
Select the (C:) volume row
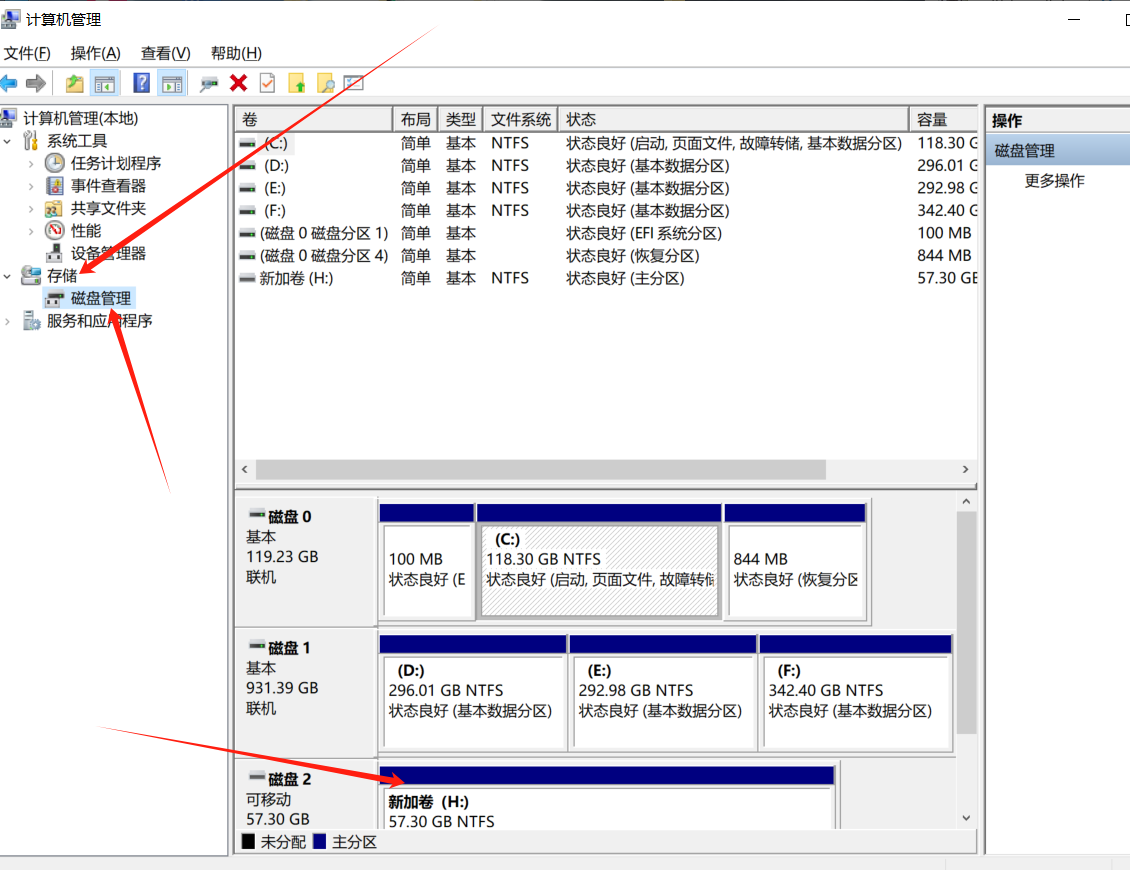point(606,143)
